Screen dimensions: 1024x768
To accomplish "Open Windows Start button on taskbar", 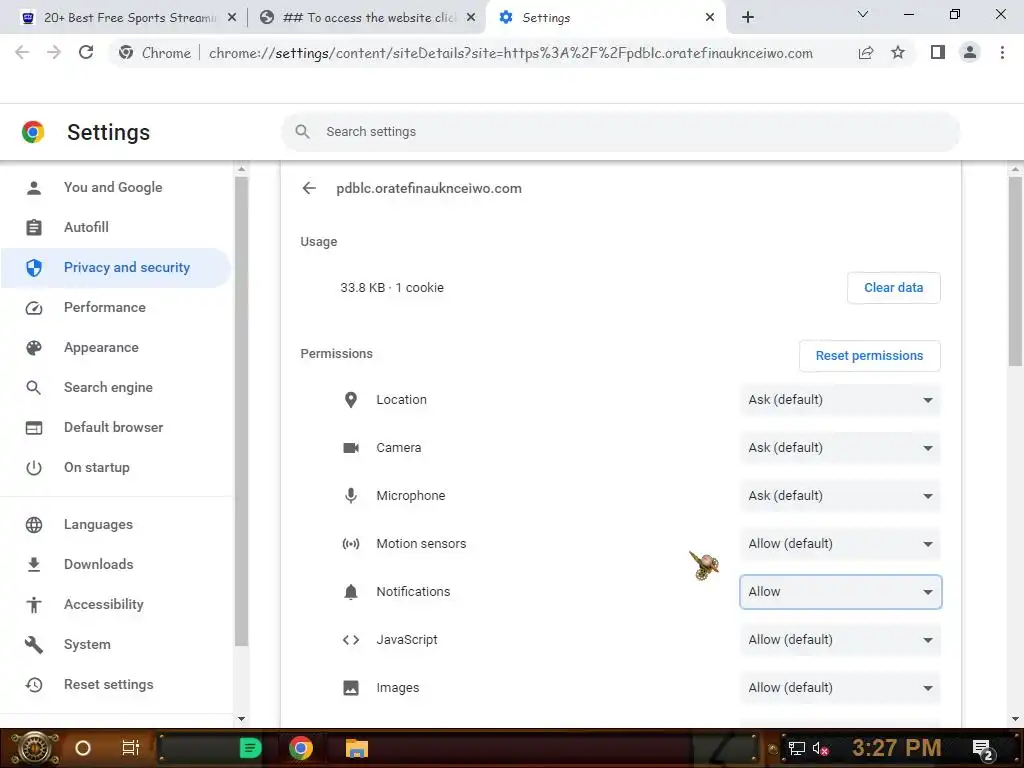I will 35,748.
